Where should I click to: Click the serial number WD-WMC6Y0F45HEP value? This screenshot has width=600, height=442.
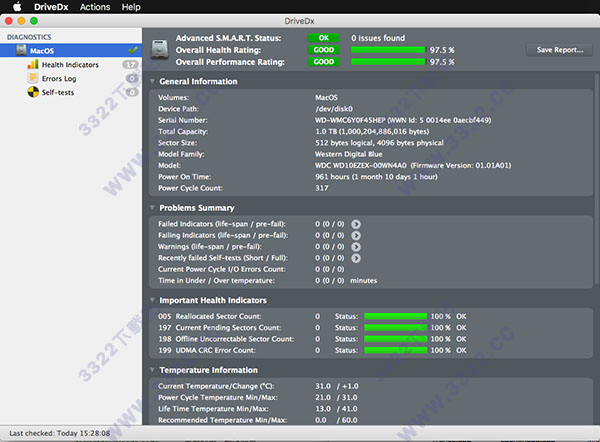tap(403, 120)
